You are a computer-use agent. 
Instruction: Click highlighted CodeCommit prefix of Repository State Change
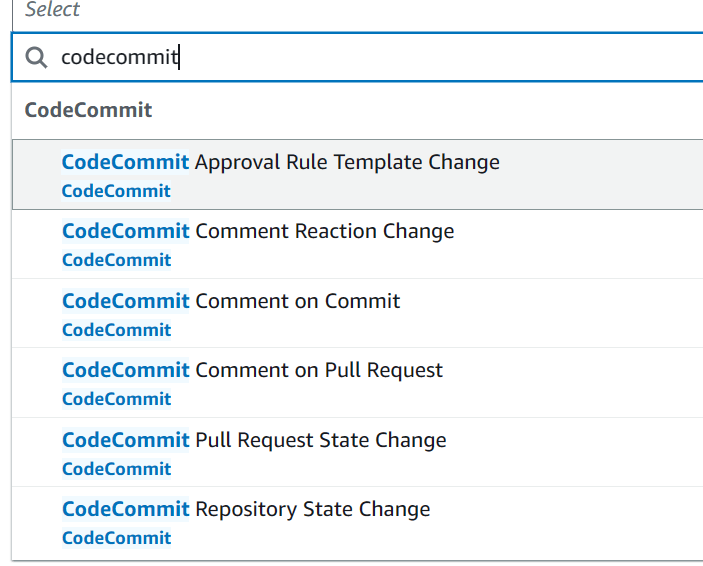click(125, 509)
